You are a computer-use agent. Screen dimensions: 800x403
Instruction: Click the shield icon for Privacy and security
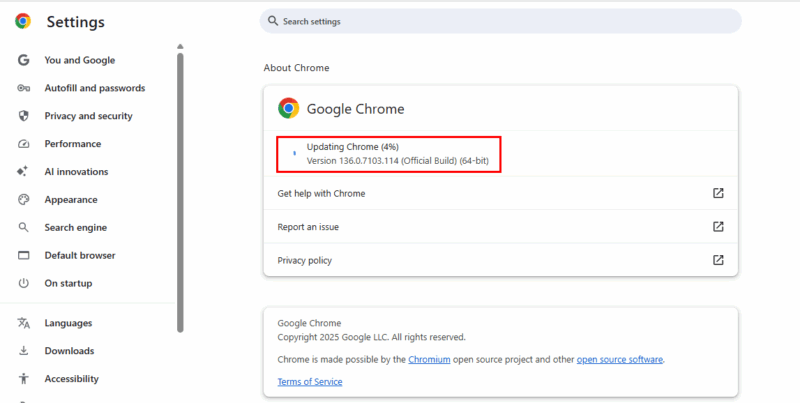click(23, 116)
